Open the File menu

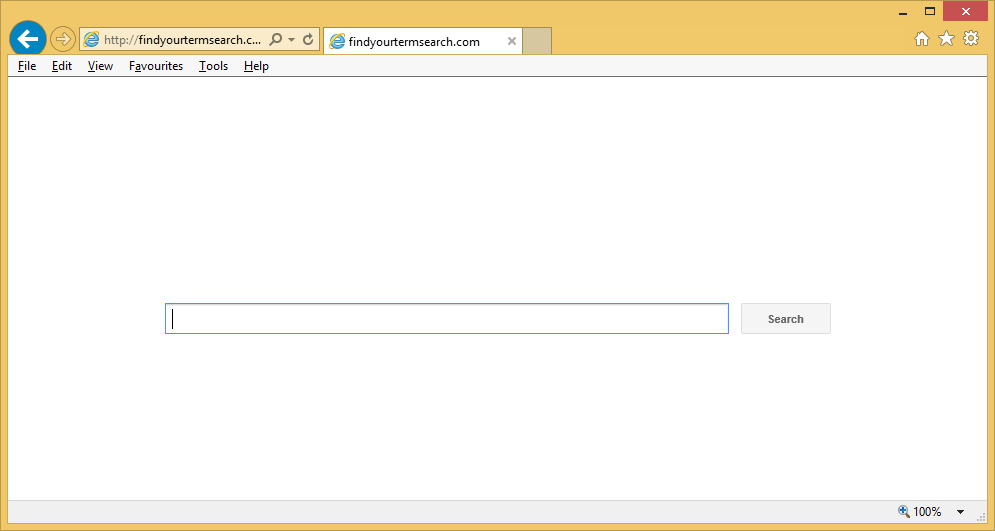click(27, 66)
